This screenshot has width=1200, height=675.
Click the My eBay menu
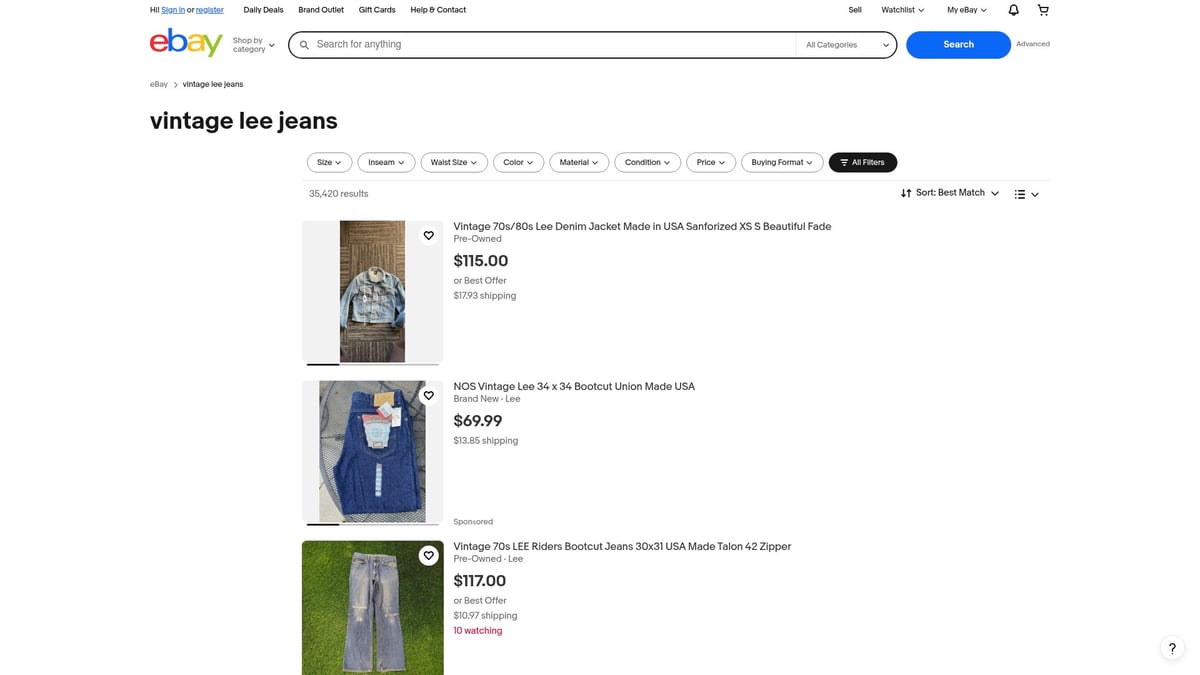964,9
